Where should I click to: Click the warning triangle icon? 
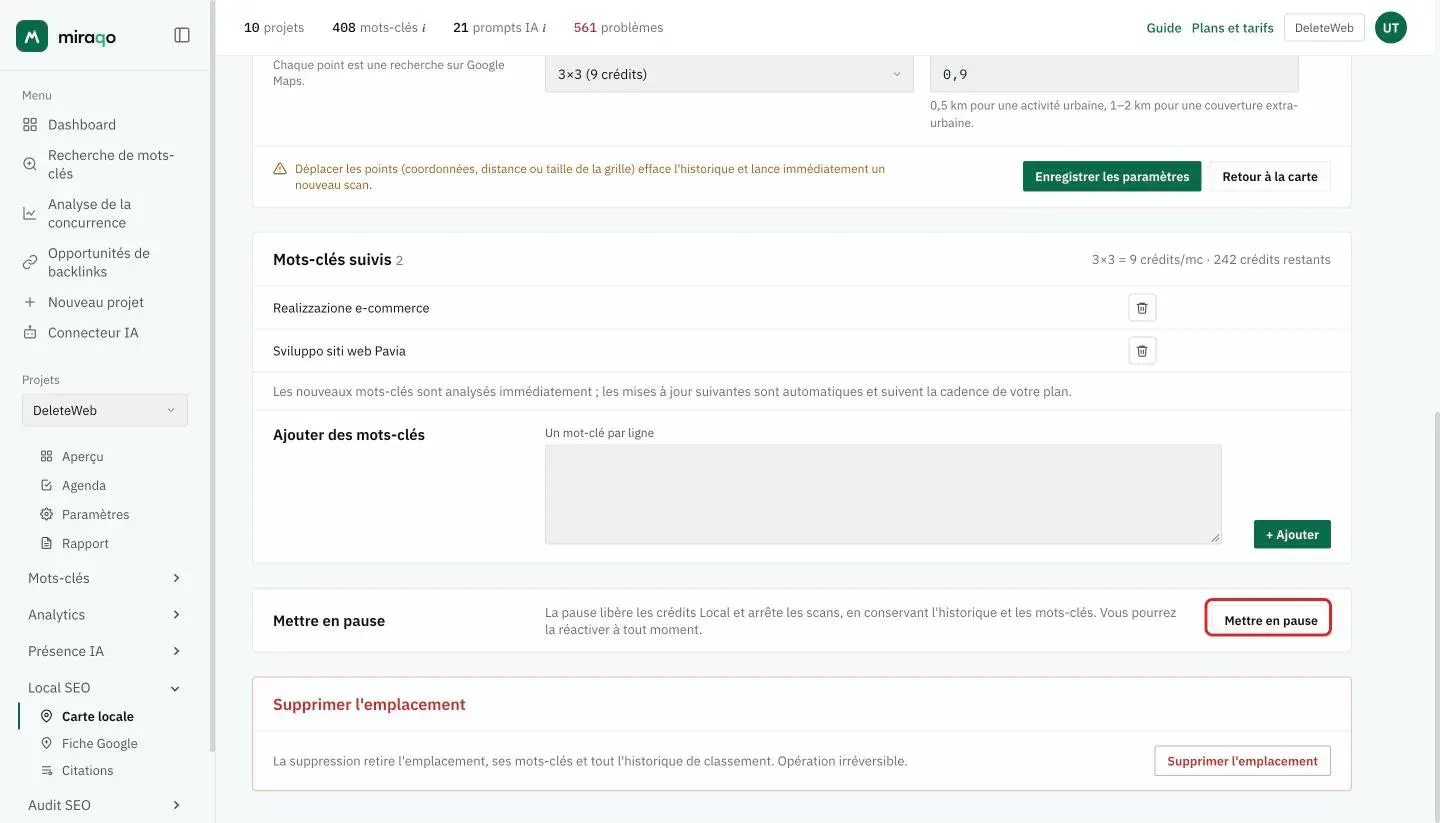click(280, 169)
